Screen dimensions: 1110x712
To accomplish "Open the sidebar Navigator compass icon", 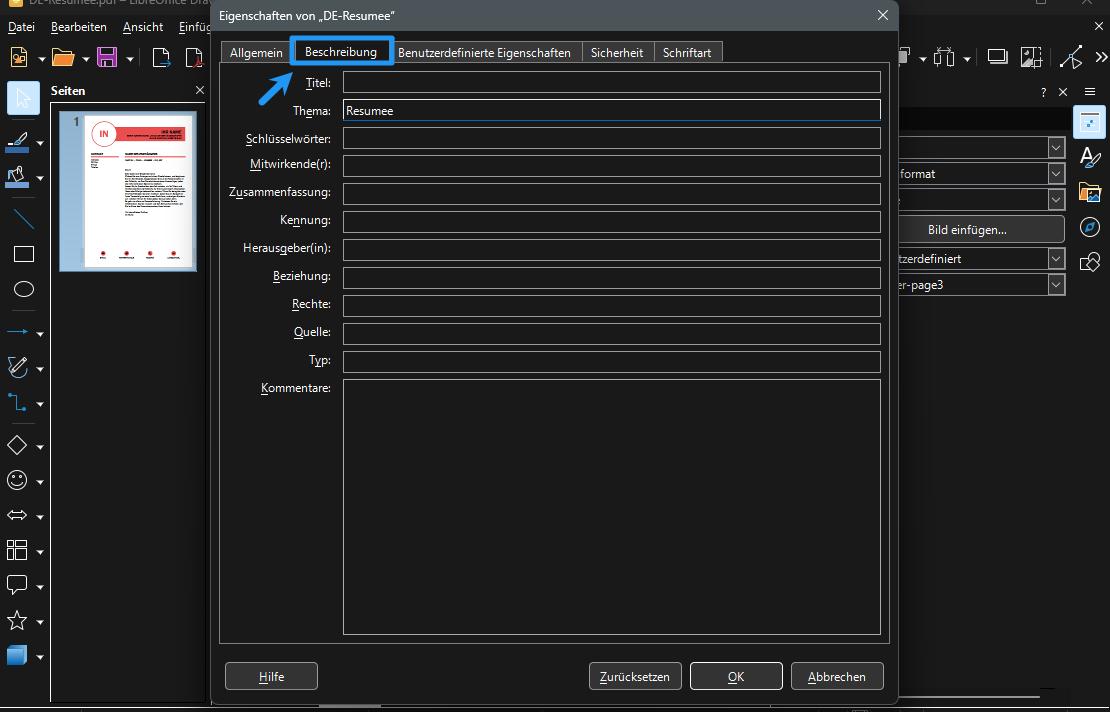I will coord(1089,227).
